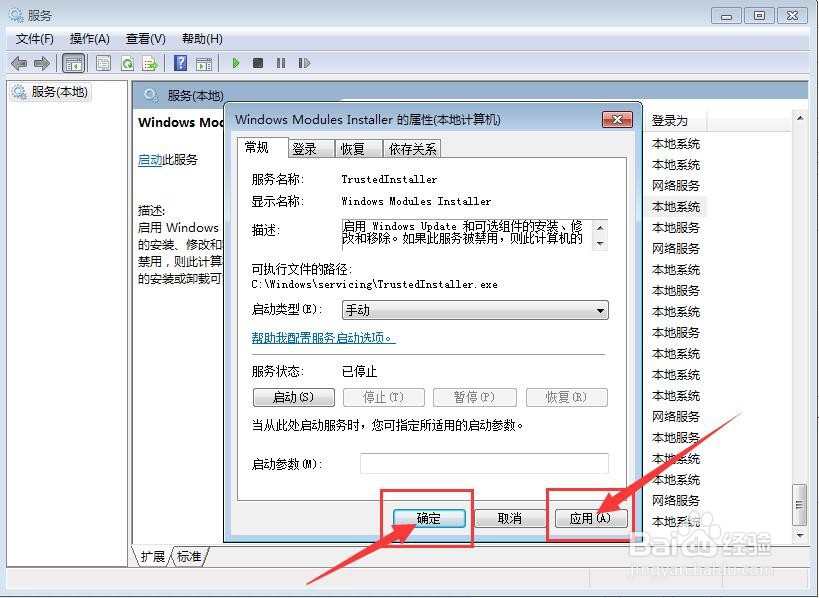The image size is (819, 598).
Task: Click the 启动(S) button
Action: 294,397
